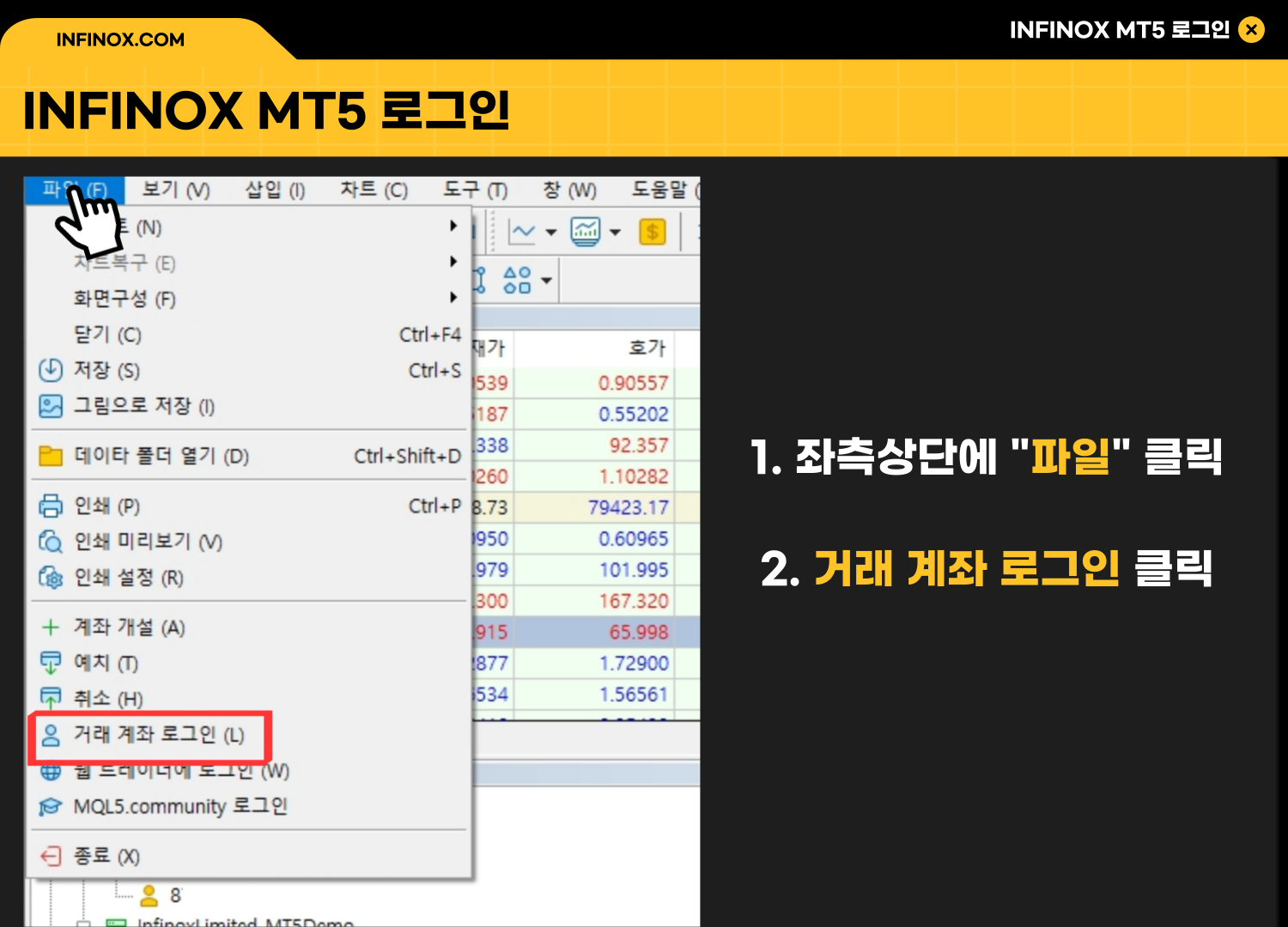Click the line chart type icon
The width and height of the screenshot is (1288, 927).
(522, 232)
